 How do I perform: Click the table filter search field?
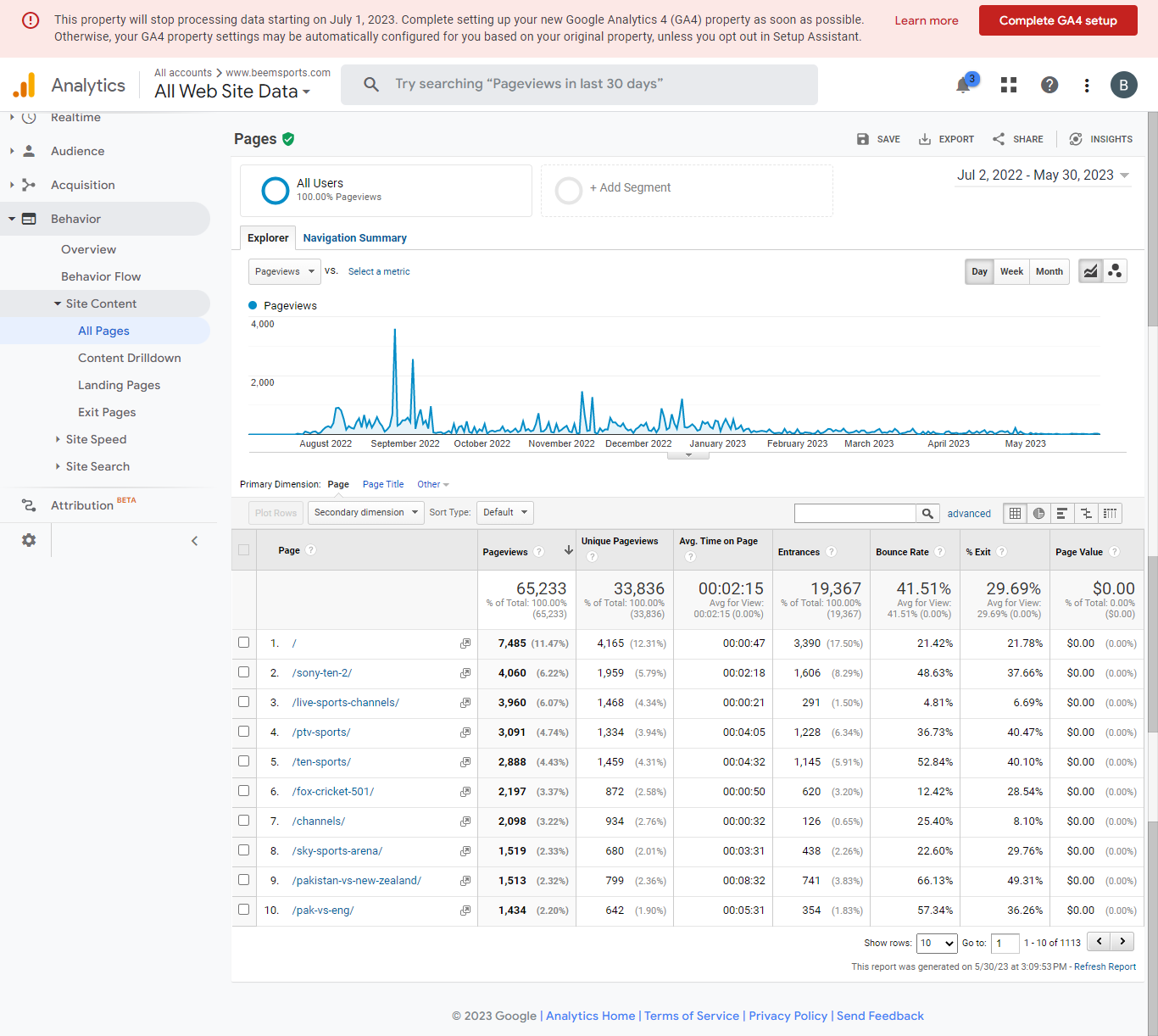point(855,513)
